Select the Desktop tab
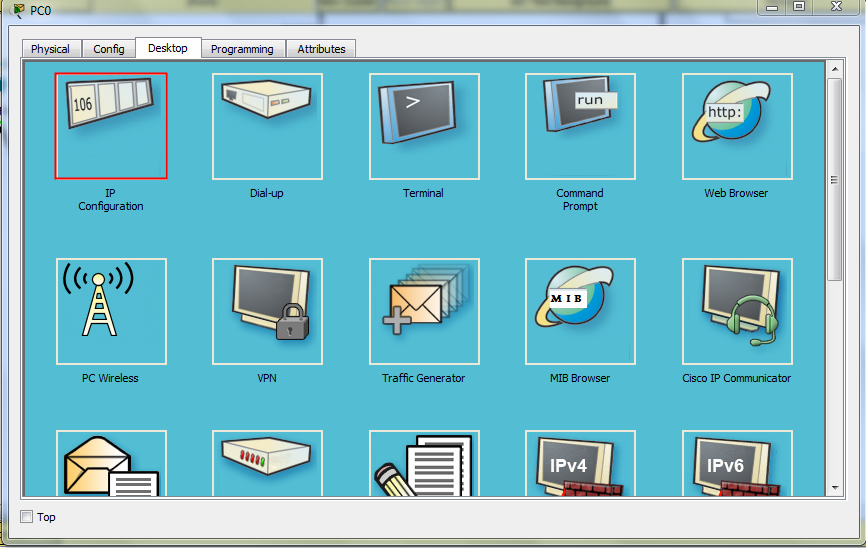The width and height of the screenshot is (866, 548). point(168,48)
